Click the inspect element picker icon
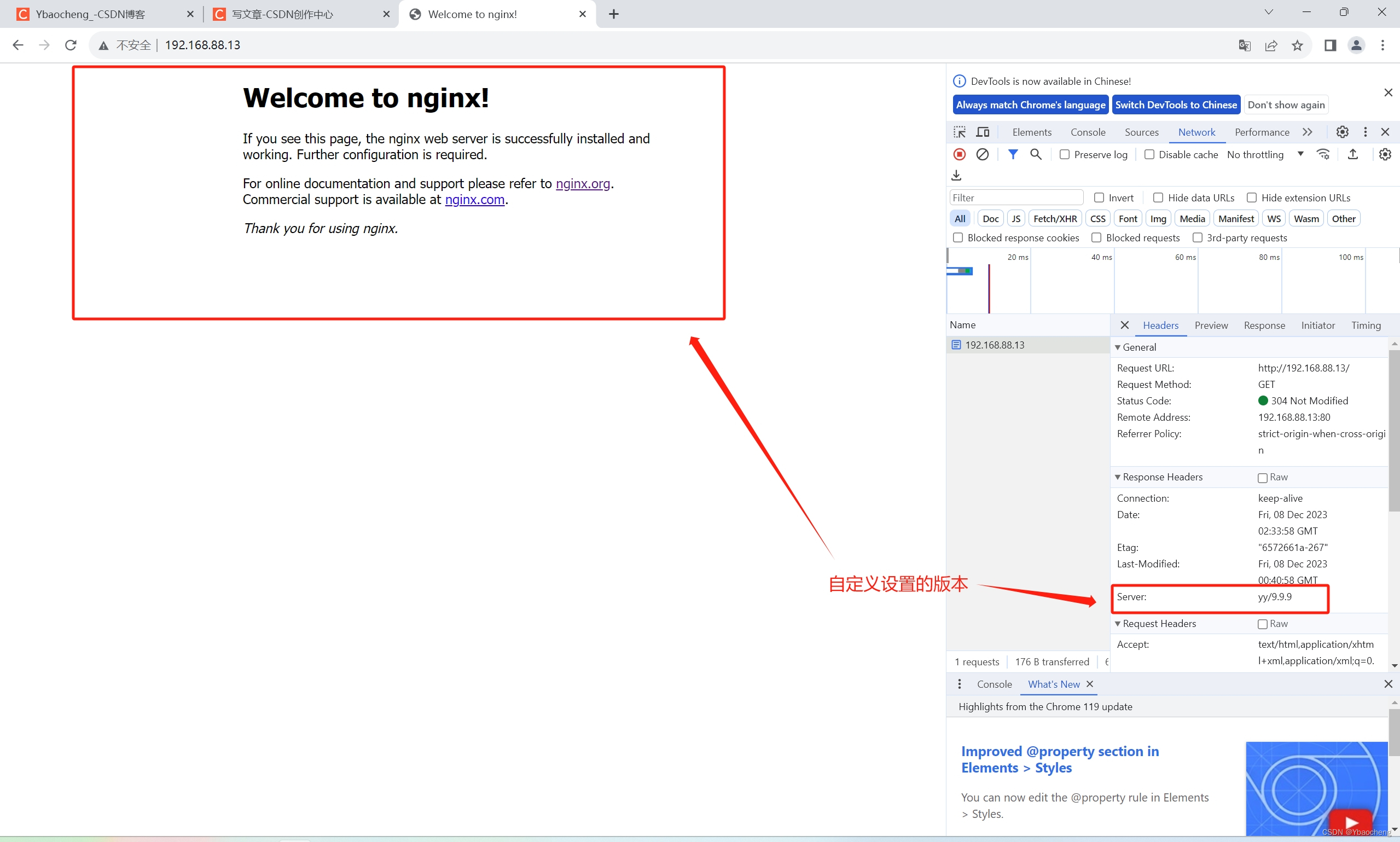1400x842 pixels. point(959,132)
